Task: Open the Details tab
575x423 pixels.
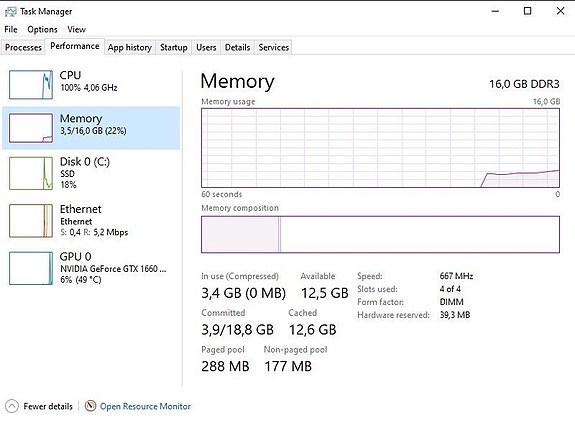Action: coord(237,47)
